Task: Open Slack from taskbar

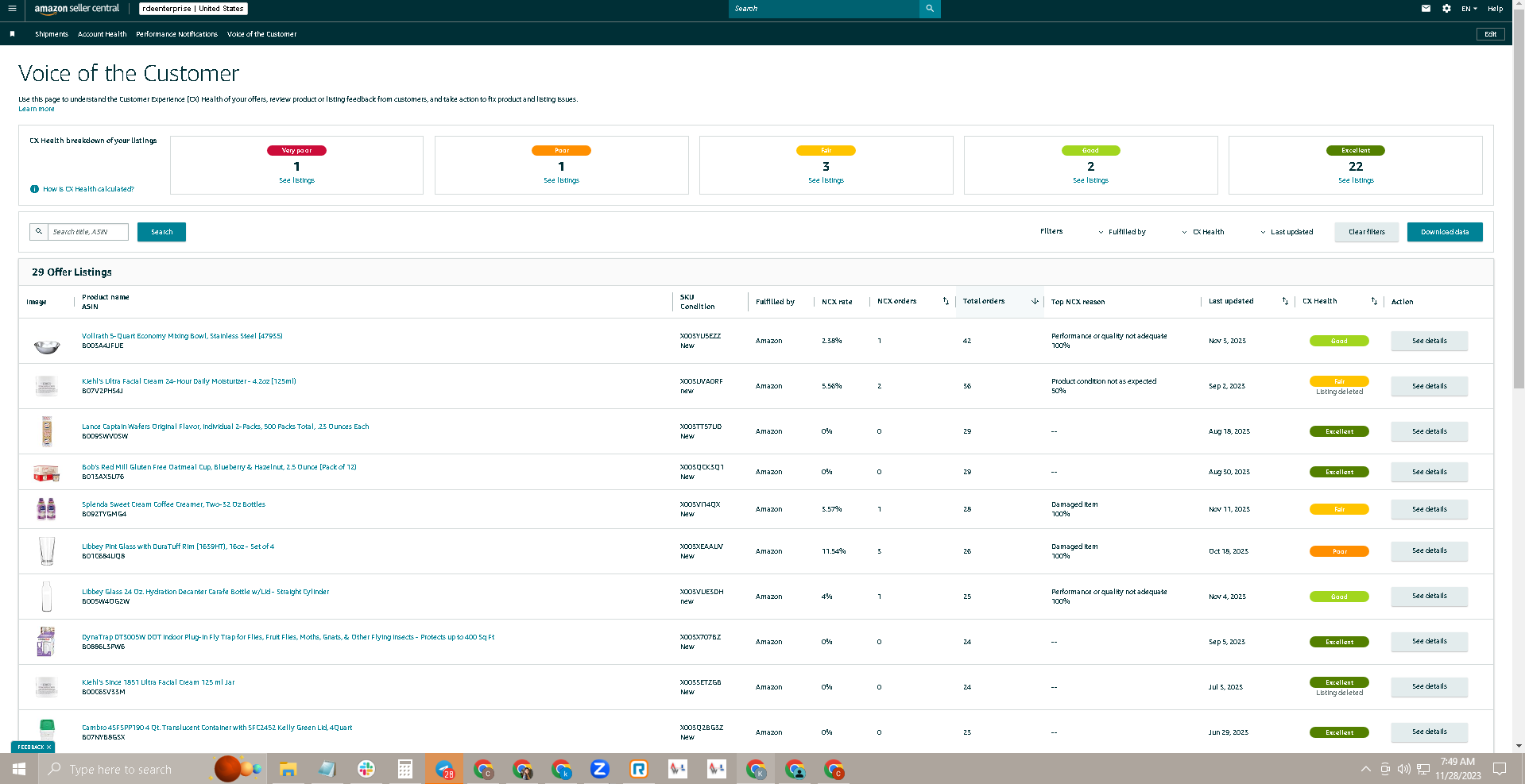Action: point(366,769)
